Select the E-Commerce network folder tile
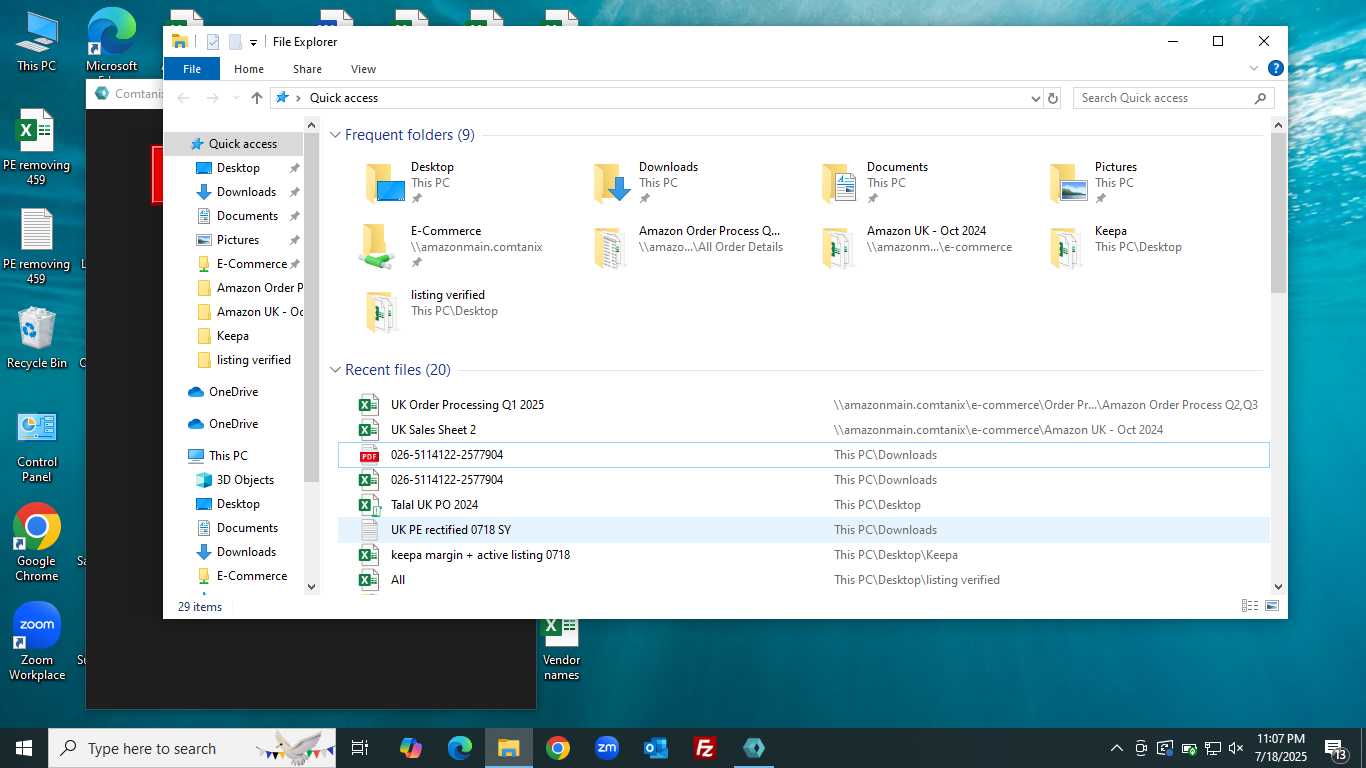Image resolution: width=1366 pixels, height=768 pixels. point(450,246)
